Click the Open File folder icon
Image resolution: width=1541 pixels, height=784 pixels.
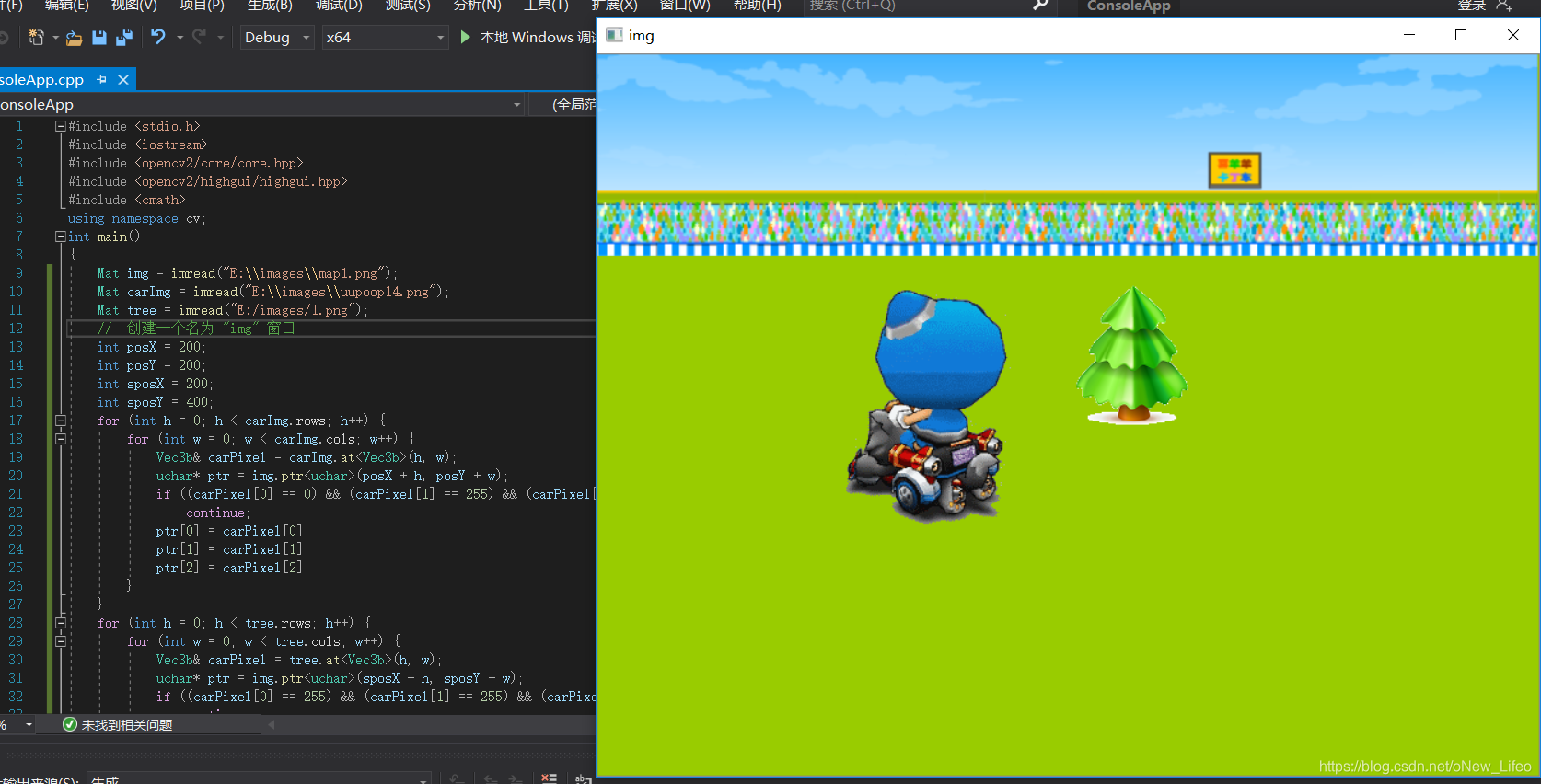click(74, 38)
